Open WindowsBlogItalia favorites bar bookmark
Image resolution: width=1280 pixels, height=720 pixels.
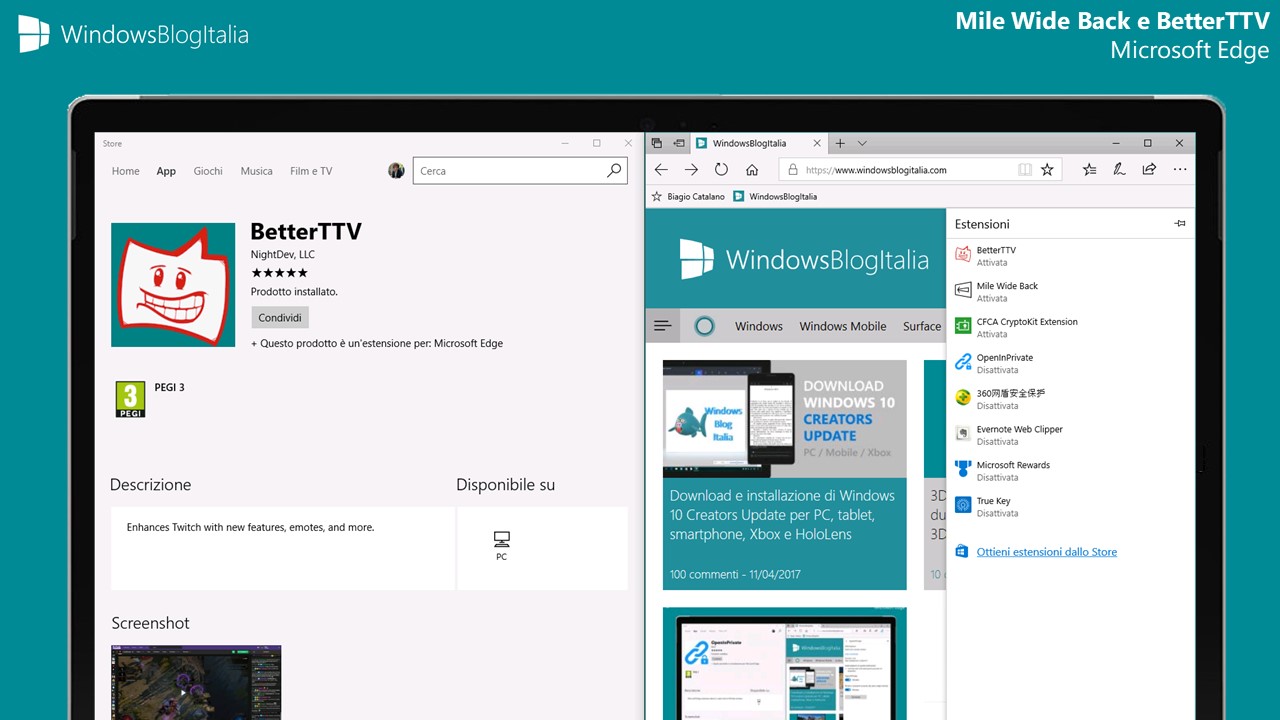point(775,197)
